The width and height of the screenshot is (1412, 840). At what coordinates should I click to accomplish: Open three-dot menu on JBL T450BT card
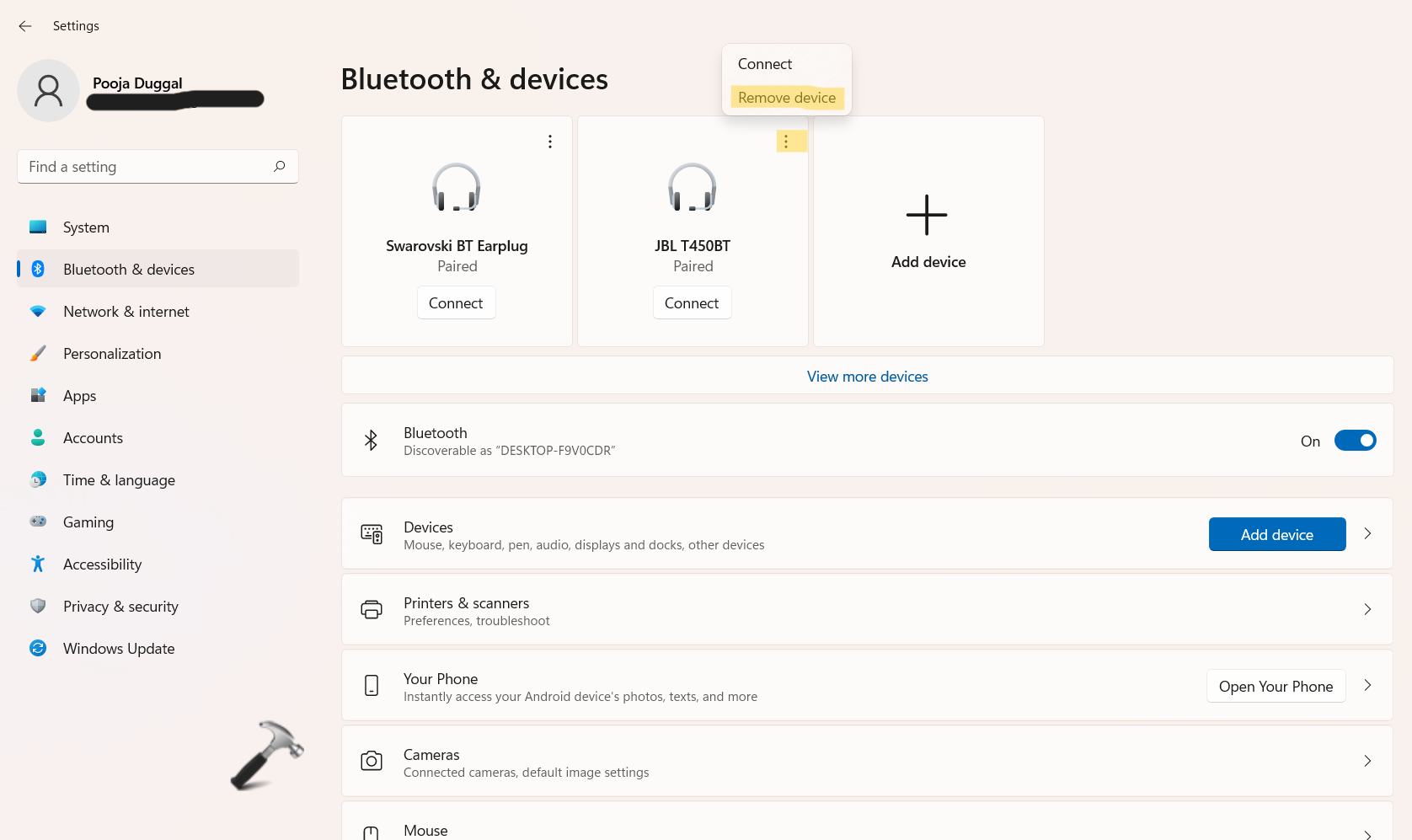(787, 142)
